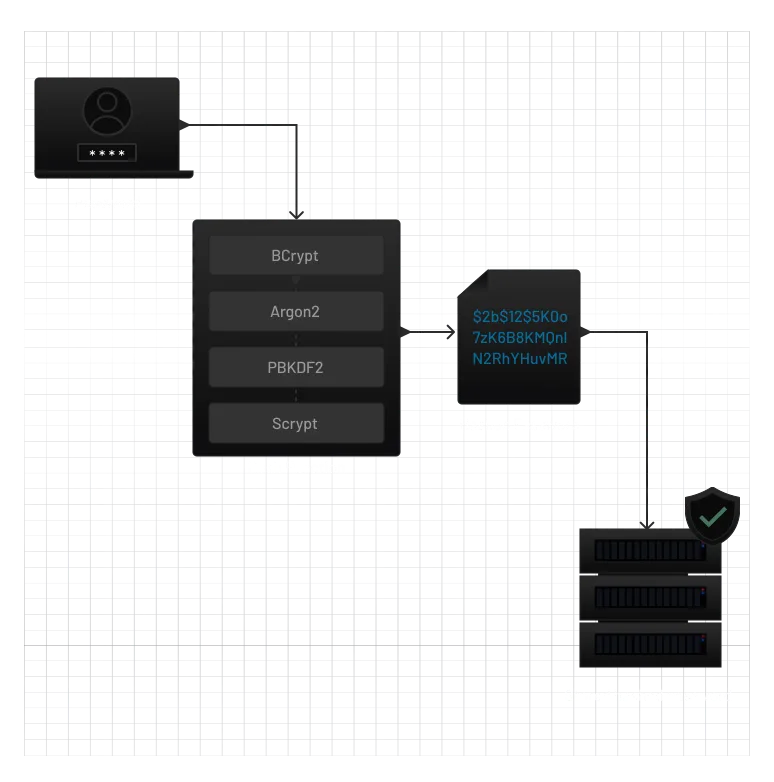Click the shield checkmark icon

tap(712, 517)
